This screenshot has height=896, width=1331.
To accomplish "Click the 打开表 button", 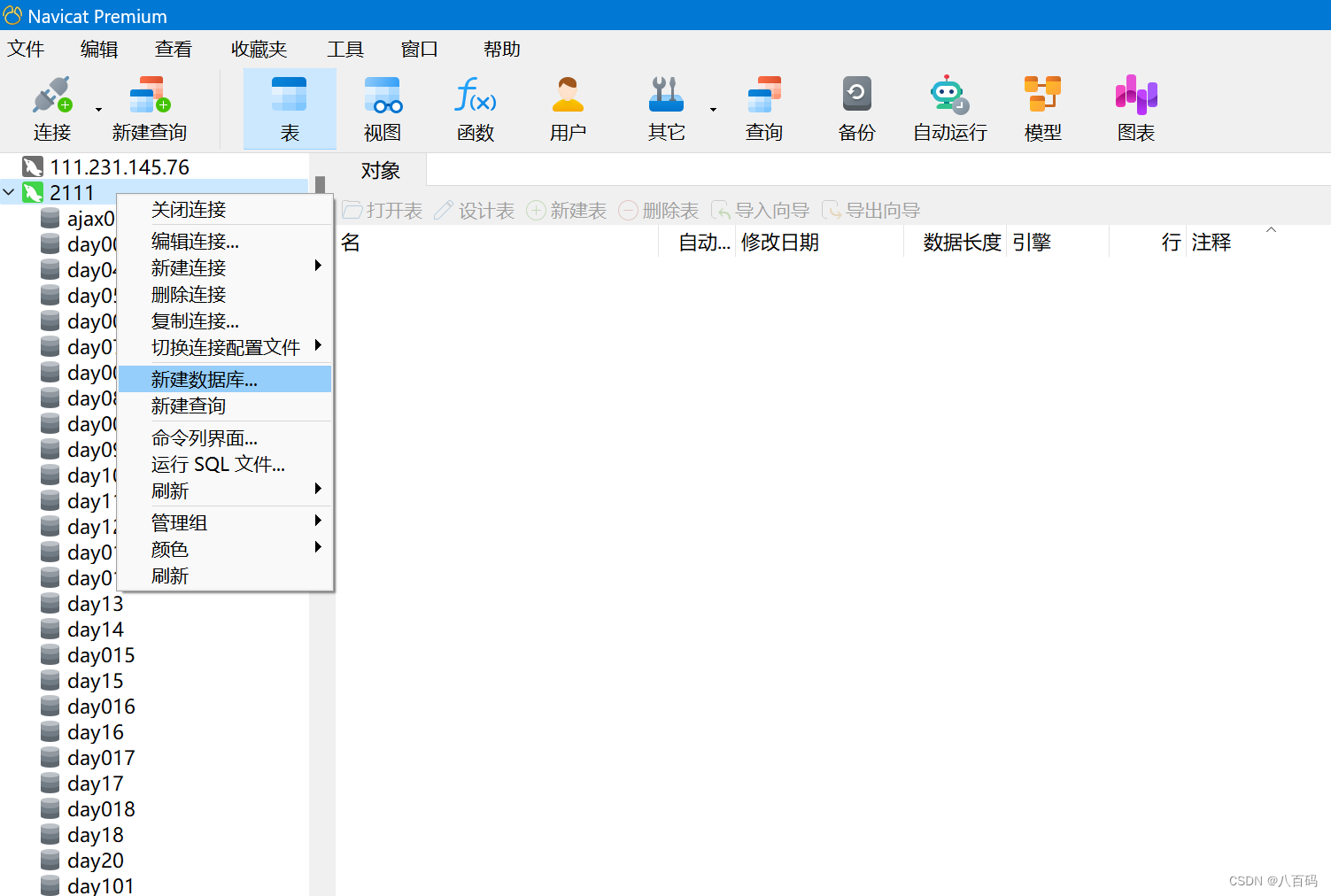I will tap(383, 210).
